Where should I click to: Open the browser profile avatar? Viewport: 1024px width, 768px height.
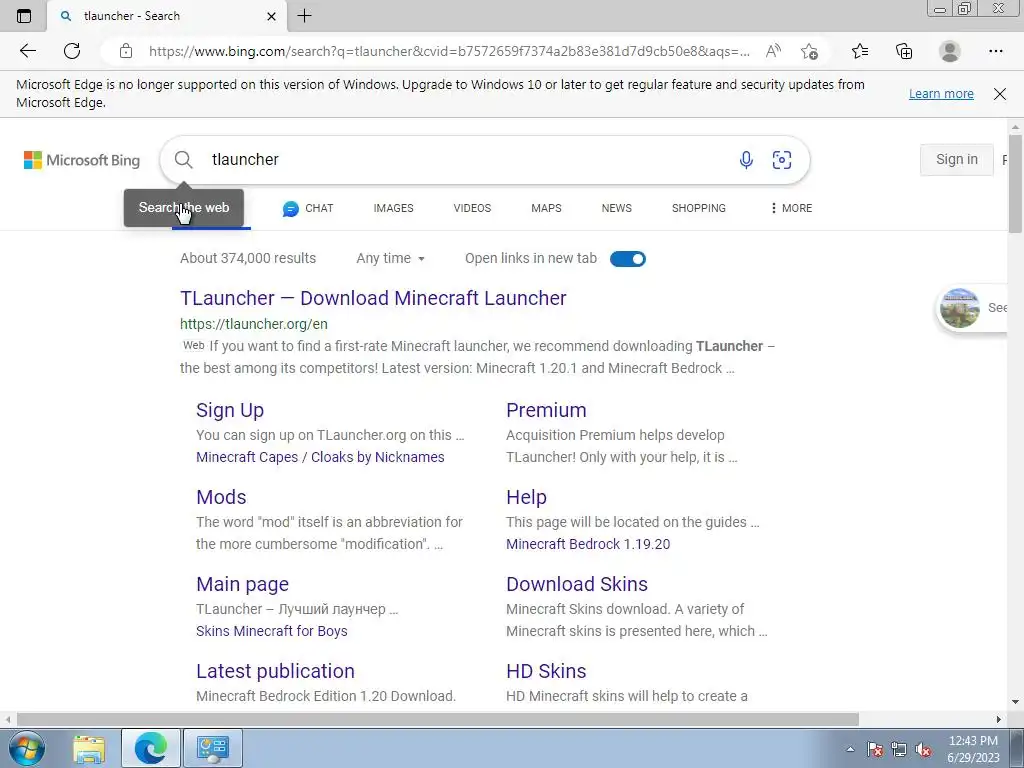(950, 51)
